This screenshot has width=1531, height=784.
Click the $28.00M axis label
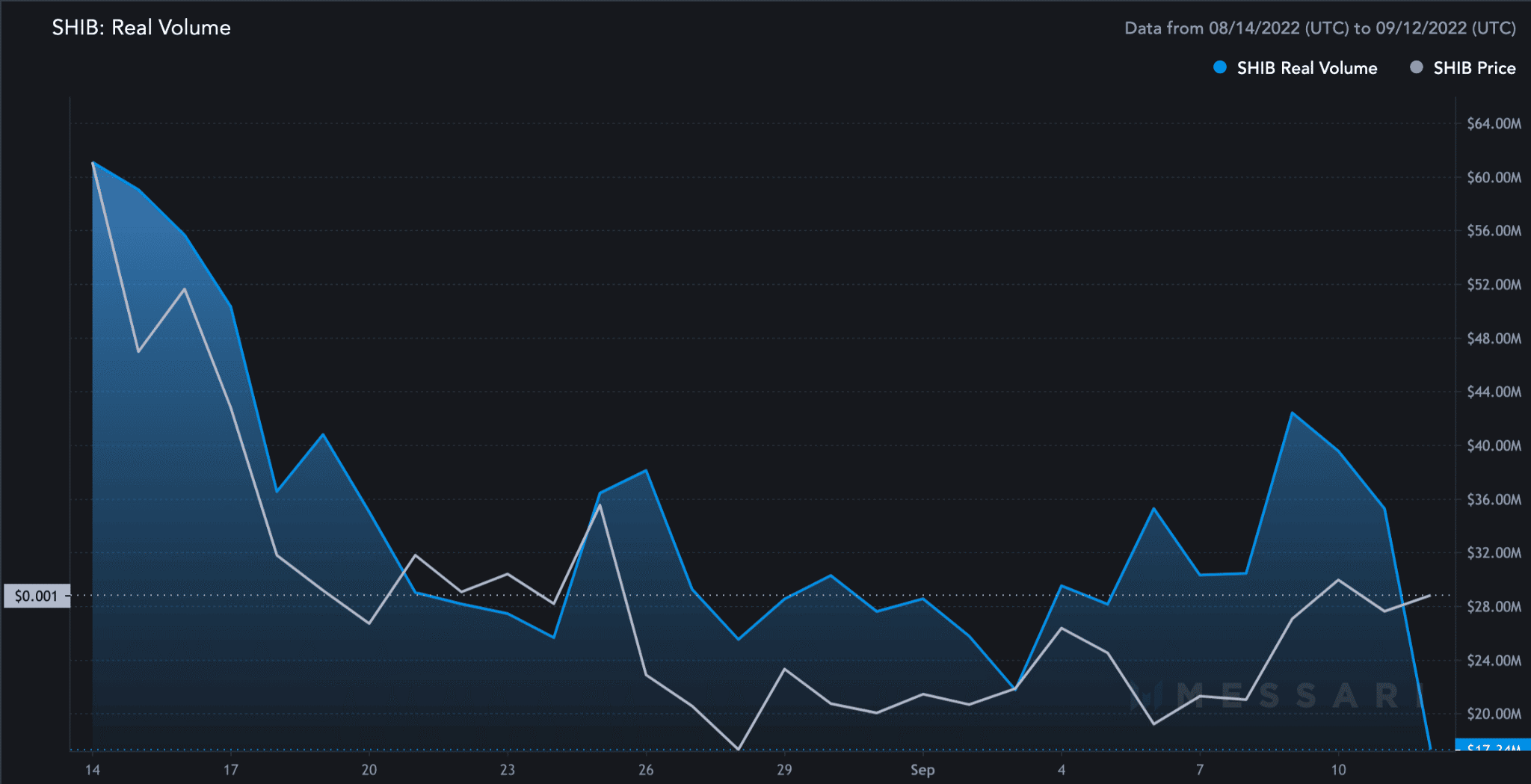coord(1494,607)
